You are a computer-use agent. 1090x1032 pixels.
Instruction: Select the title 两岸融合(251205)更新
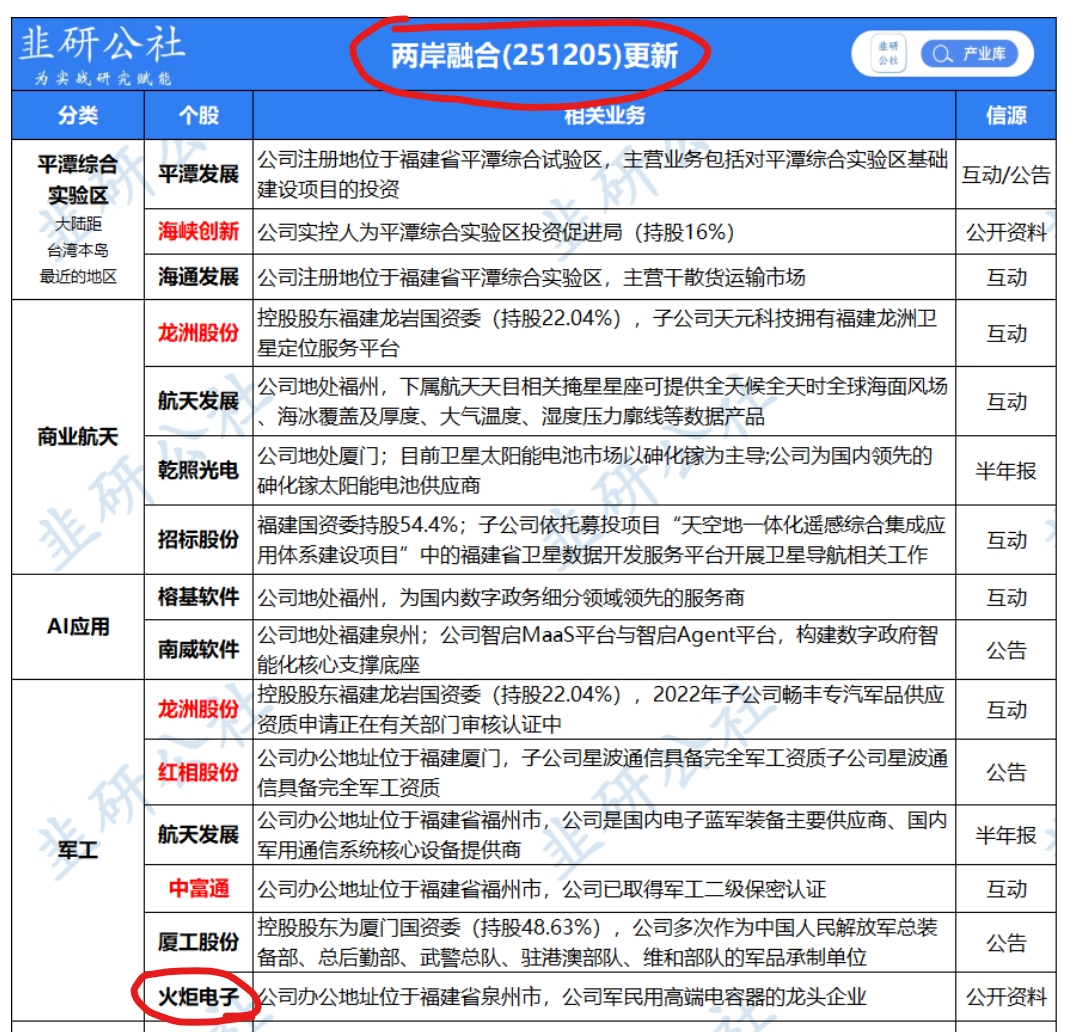[x=534, y=56]
